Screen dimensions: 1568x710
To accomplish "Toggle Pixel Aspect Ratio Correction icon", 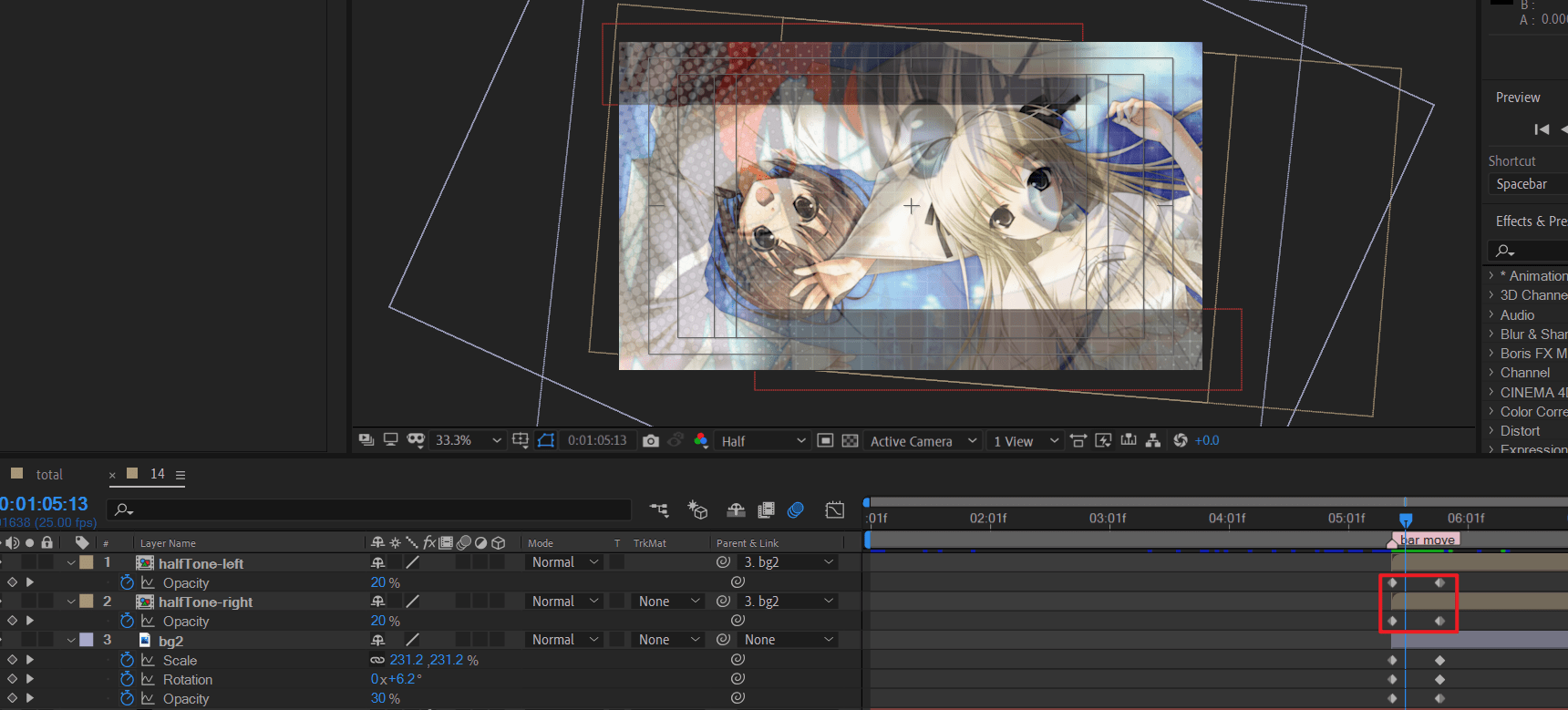I will 1078,440.
